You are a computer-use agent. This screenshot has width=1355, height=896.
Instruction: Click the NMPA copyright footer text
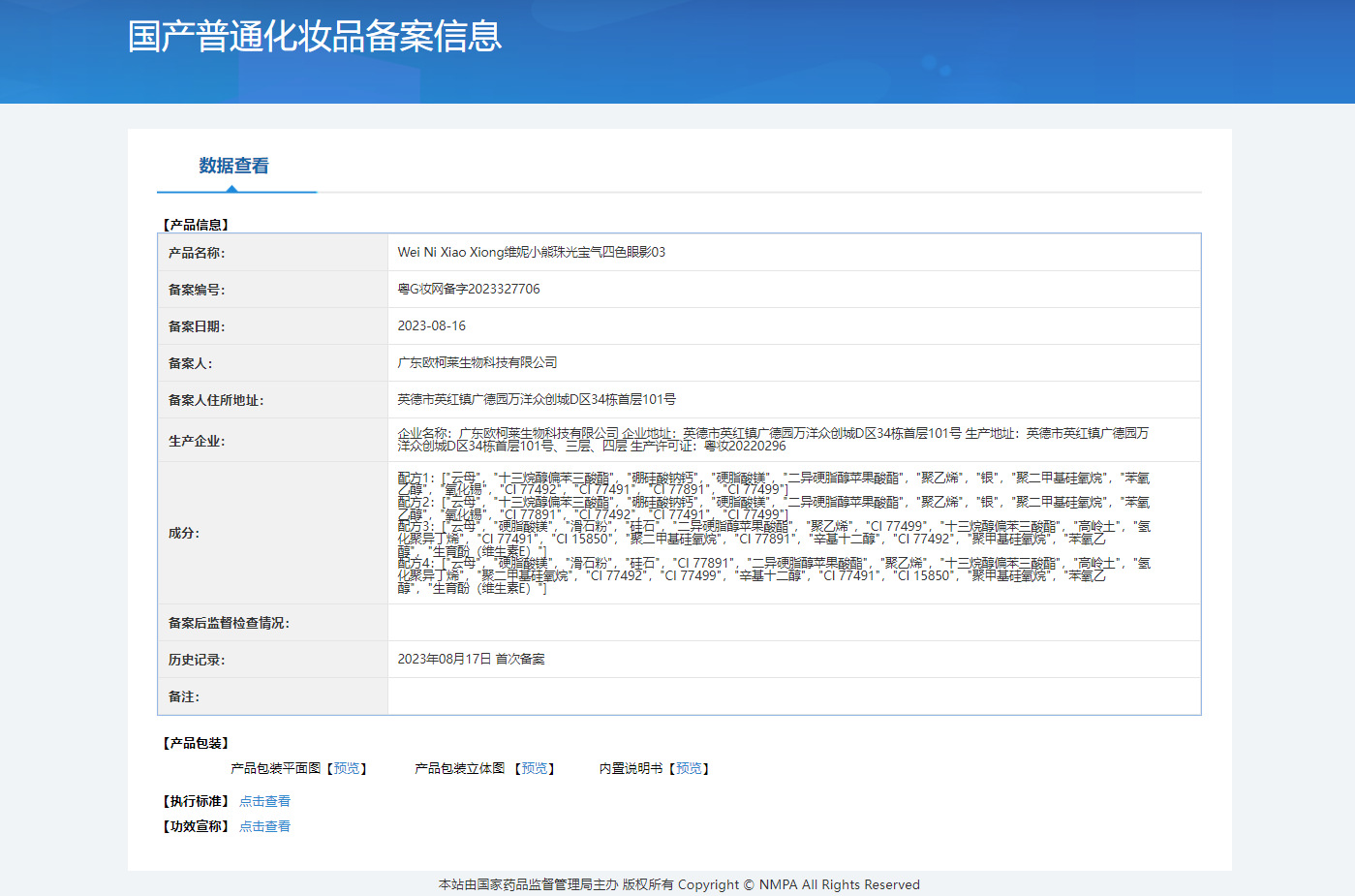point(679,884)
